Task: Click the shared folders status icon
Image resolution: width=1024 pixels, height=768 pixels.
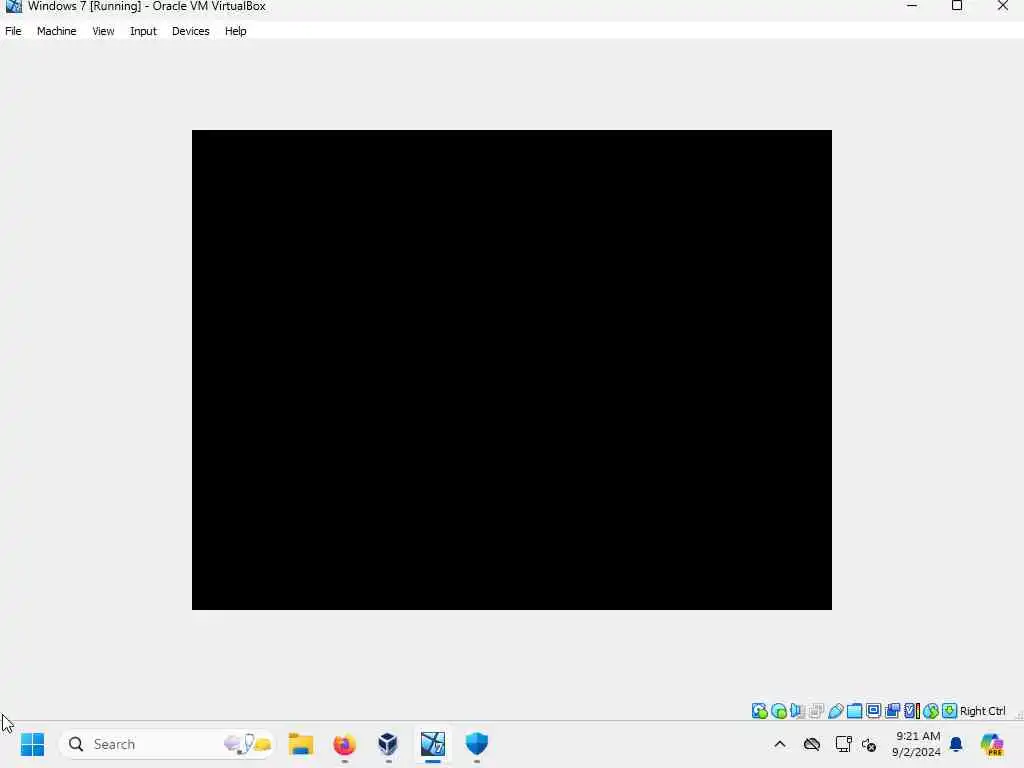Action: [854, 711]
